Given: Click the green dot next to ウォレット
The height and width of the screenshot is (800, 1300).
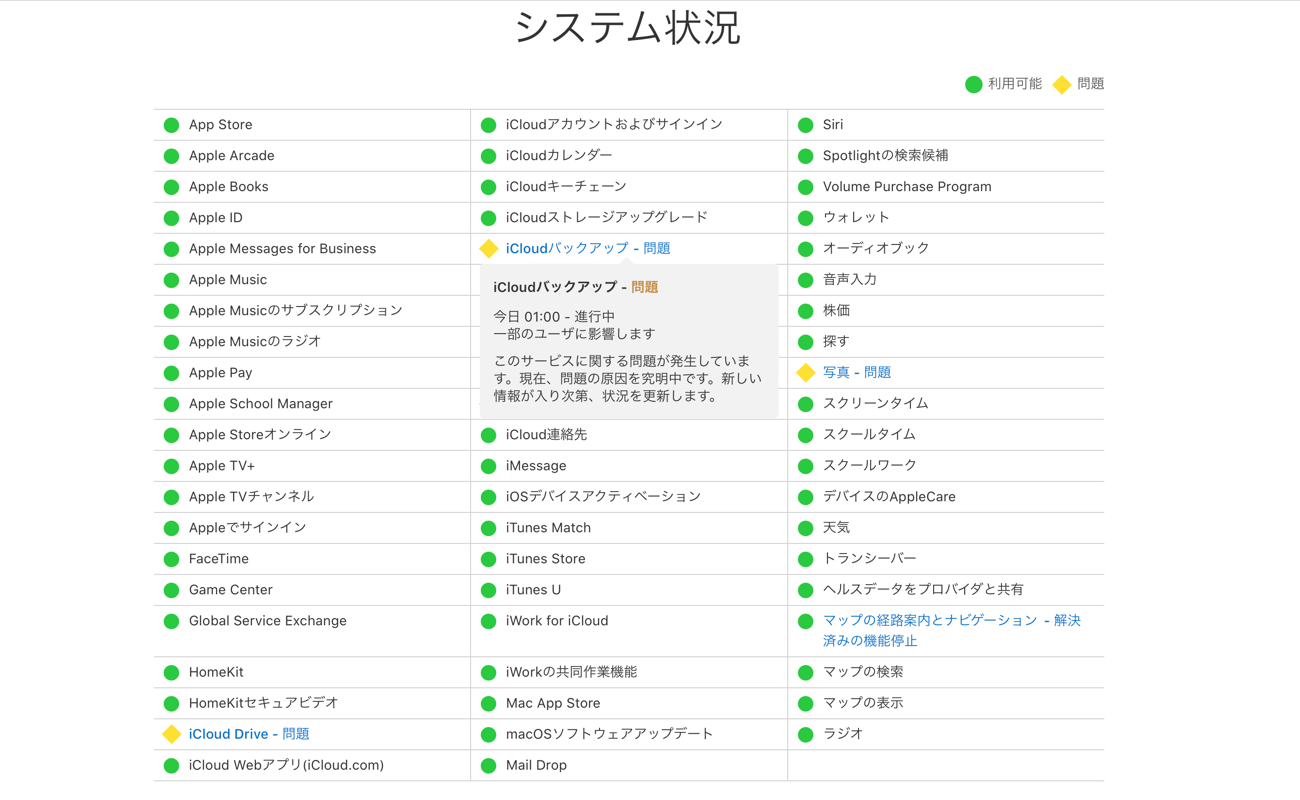Looking at the screenshot, I should point(806,218).
